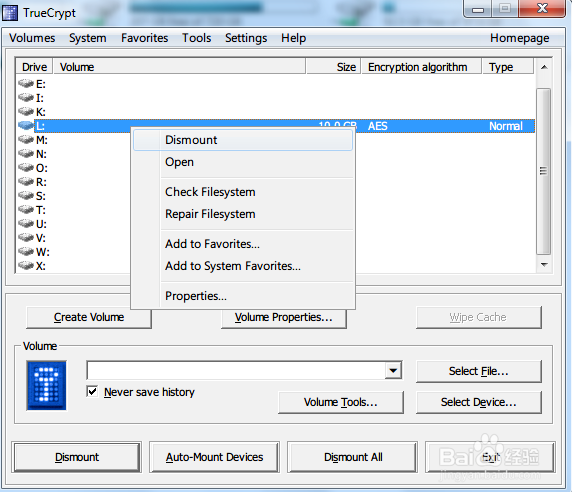Select Check Filesystem in context menu
Image resolution: width=572 pixels, height=492 pixels.
243,192
